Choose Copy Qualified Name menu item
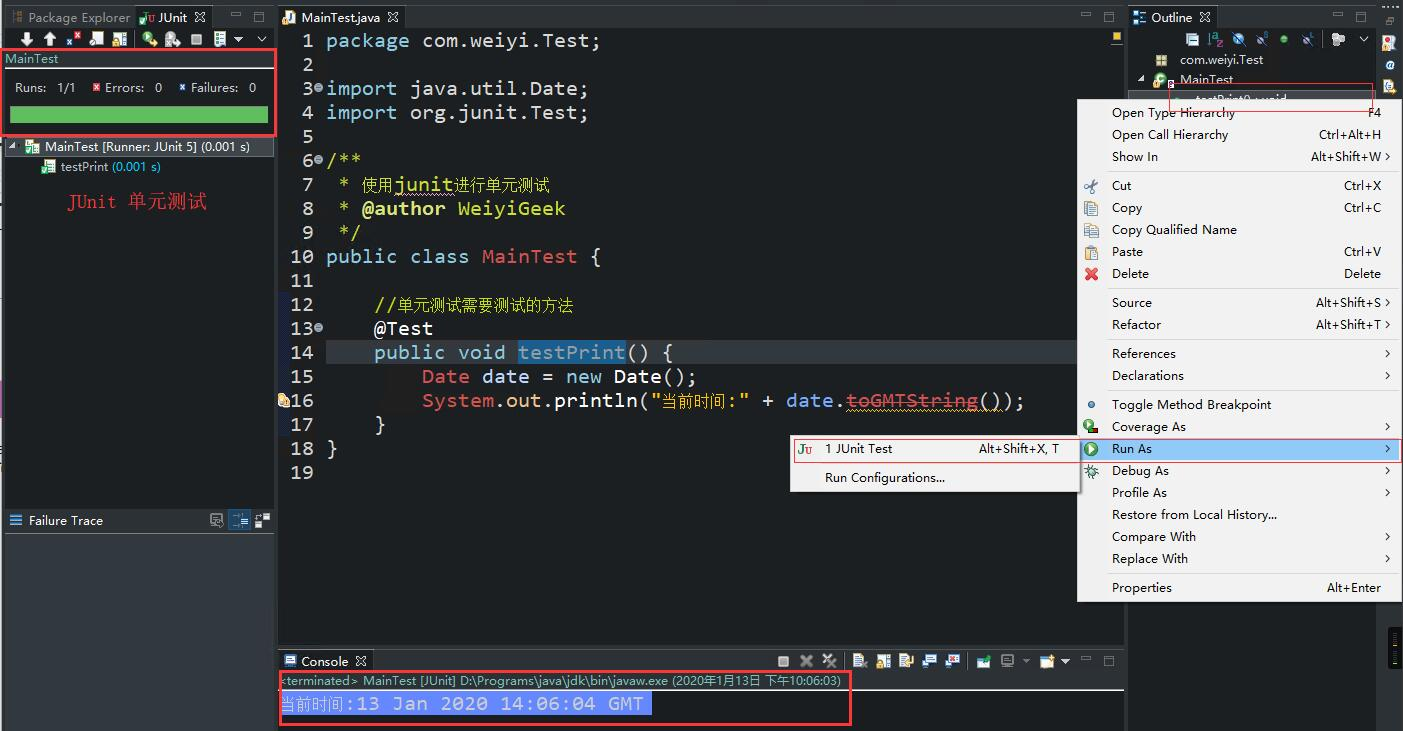Image resolution: width=1403 pixels, height=731 pixels. [x=1238, y=230]
